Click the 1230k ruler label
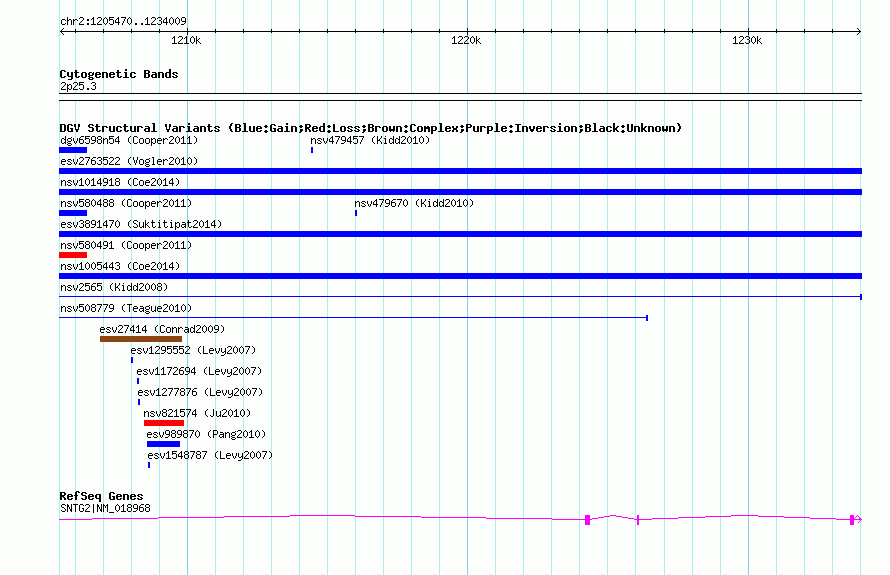This screenshot has width=890, height=575. point(747,40)
